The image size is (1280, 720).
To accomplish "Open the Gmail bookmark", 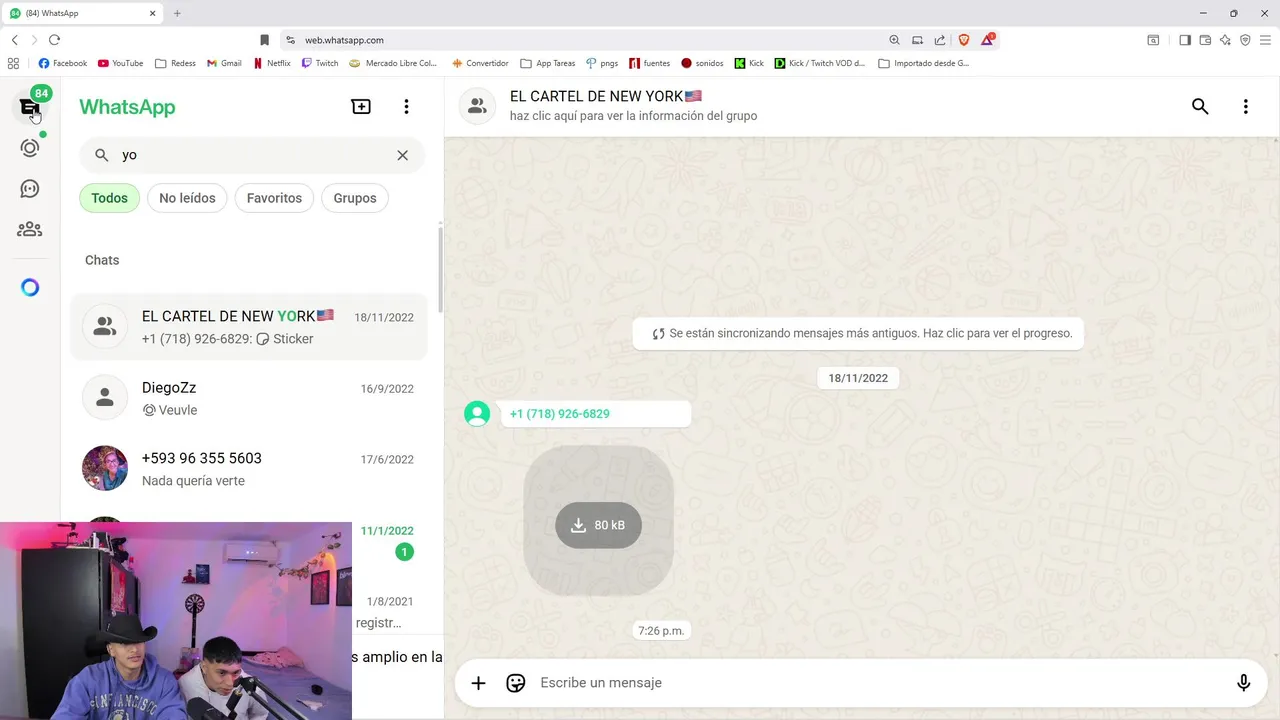I will pyautogui.click(x=225, y=63).
